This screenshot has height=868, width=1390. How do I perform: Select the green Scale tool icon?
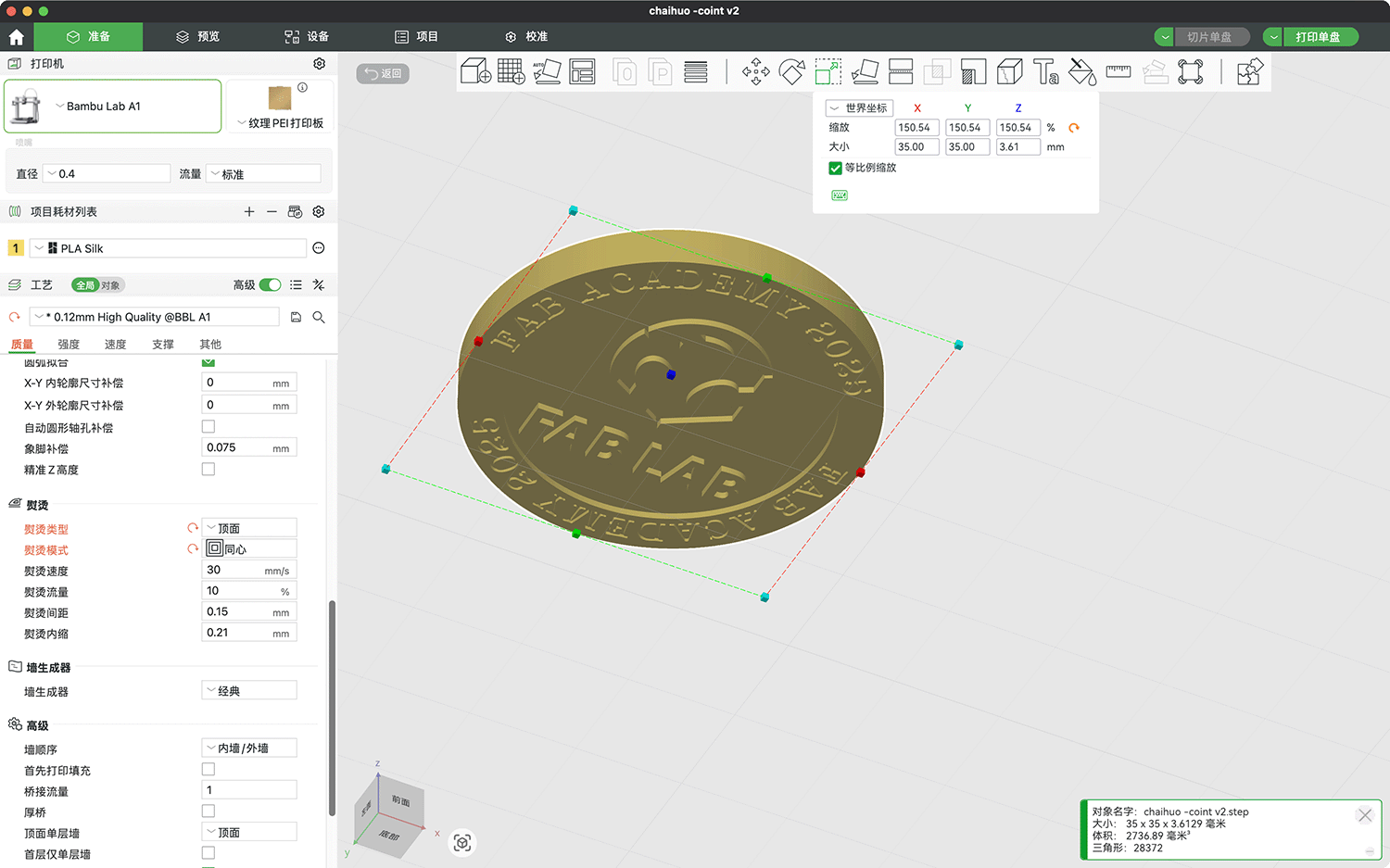[828, 71]
